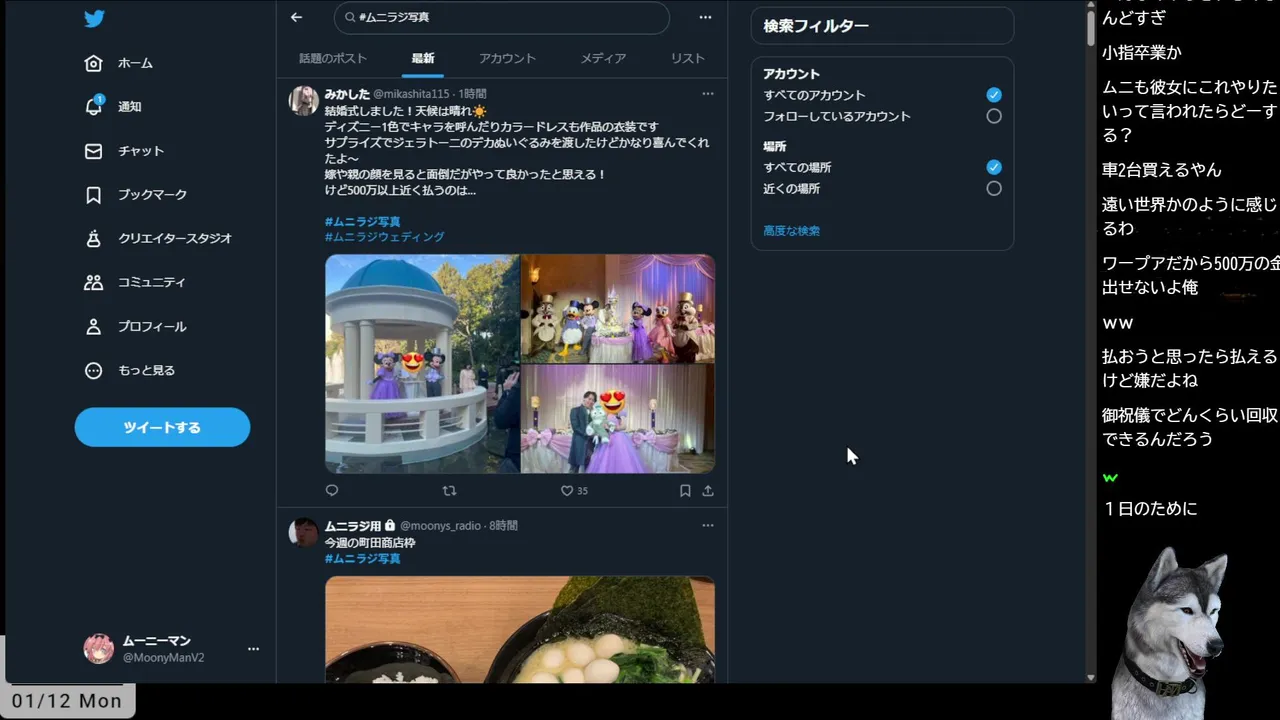Image resolution: width=1280 pixels, height=720 pixels.
Task: Go back with the left arrow
Action: click(296, 17)
